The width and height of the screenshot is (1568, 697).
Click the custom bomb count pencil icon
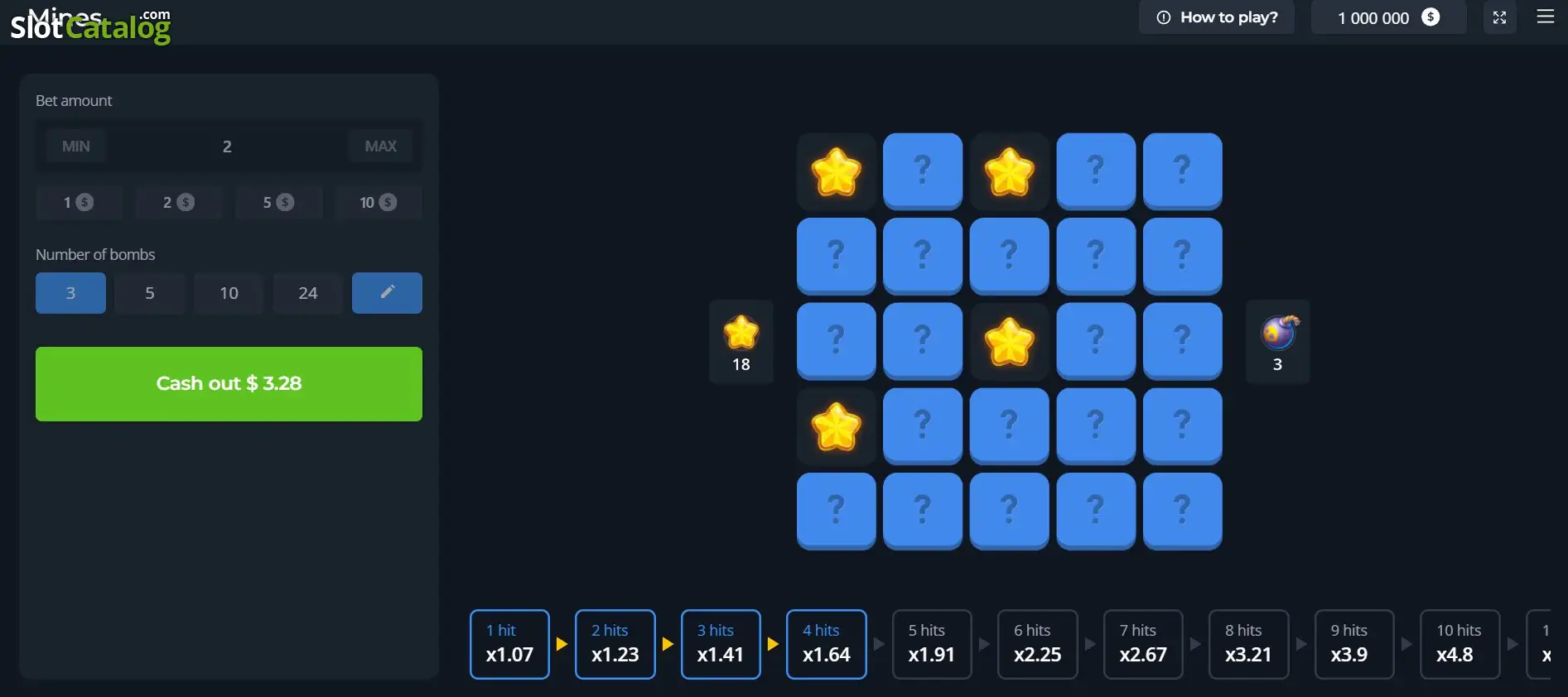tap(387, 292)
